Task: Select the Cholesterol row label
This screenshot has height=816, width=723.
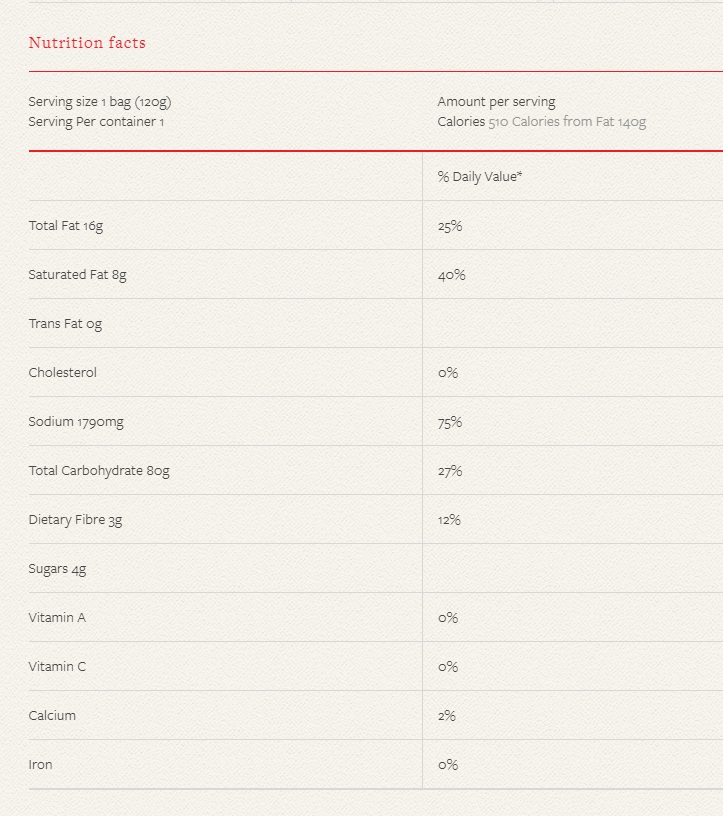Action: [x=63, y=373]
